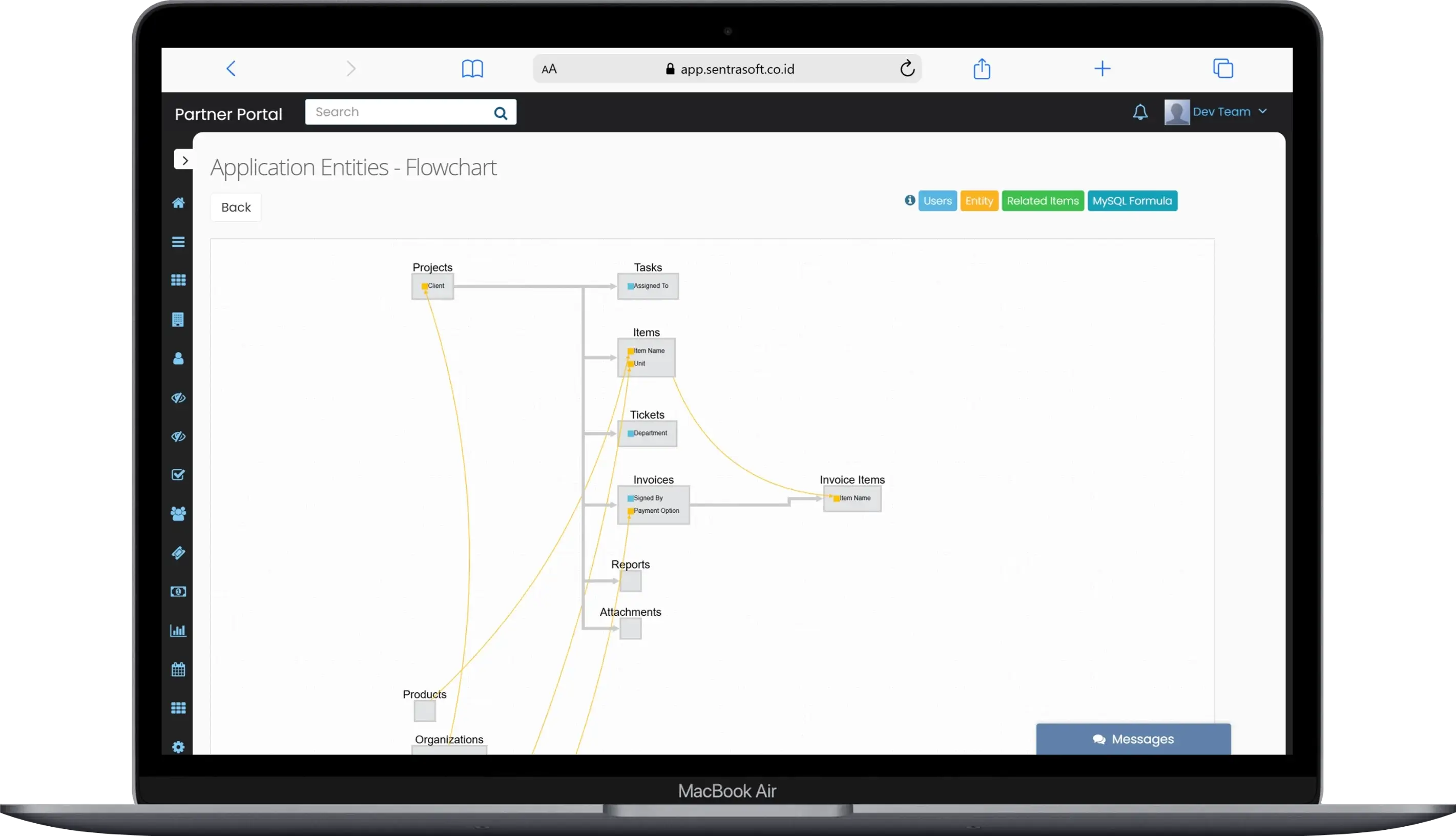The width and height of the screenshot is (1456, 836).
Task: Reload the page with refresh icon
Action: [907, 68]
